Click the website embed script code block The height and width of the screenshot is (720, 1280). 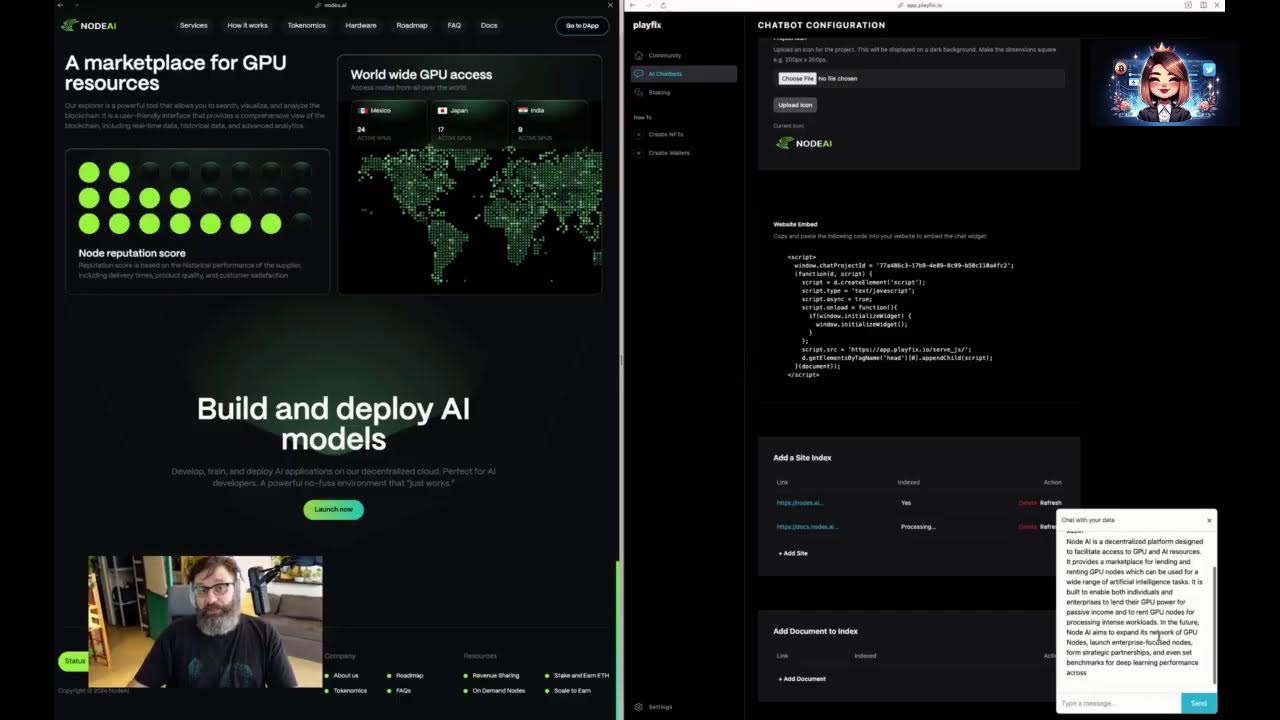[x=900, y=315]
